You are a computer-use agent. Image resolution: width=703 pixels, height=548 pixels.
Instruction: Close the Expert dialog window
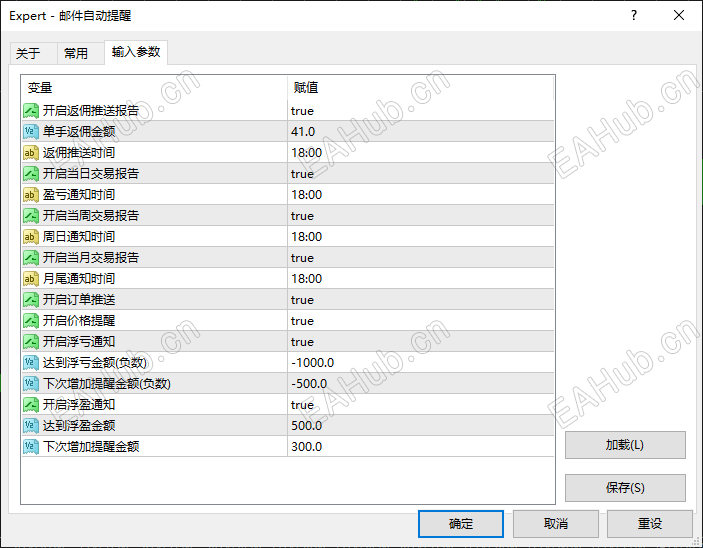pos(679,15)
